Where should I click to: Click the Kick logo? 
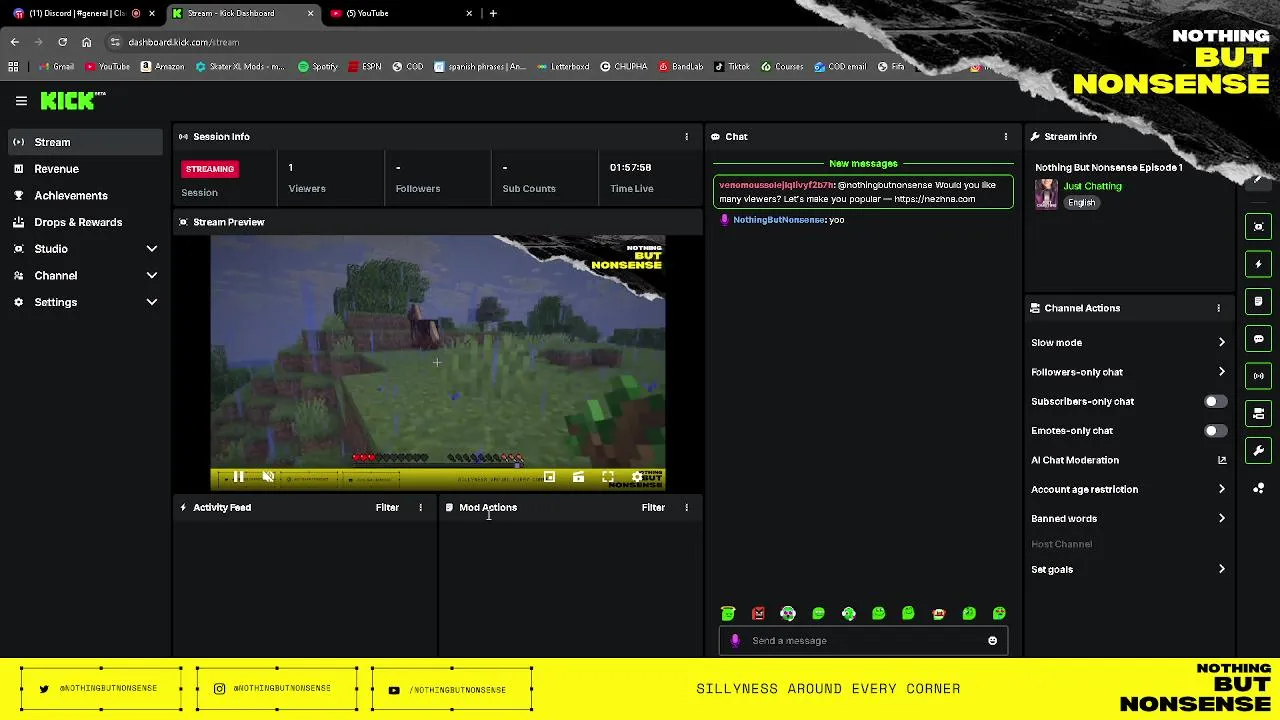point(72,100)
